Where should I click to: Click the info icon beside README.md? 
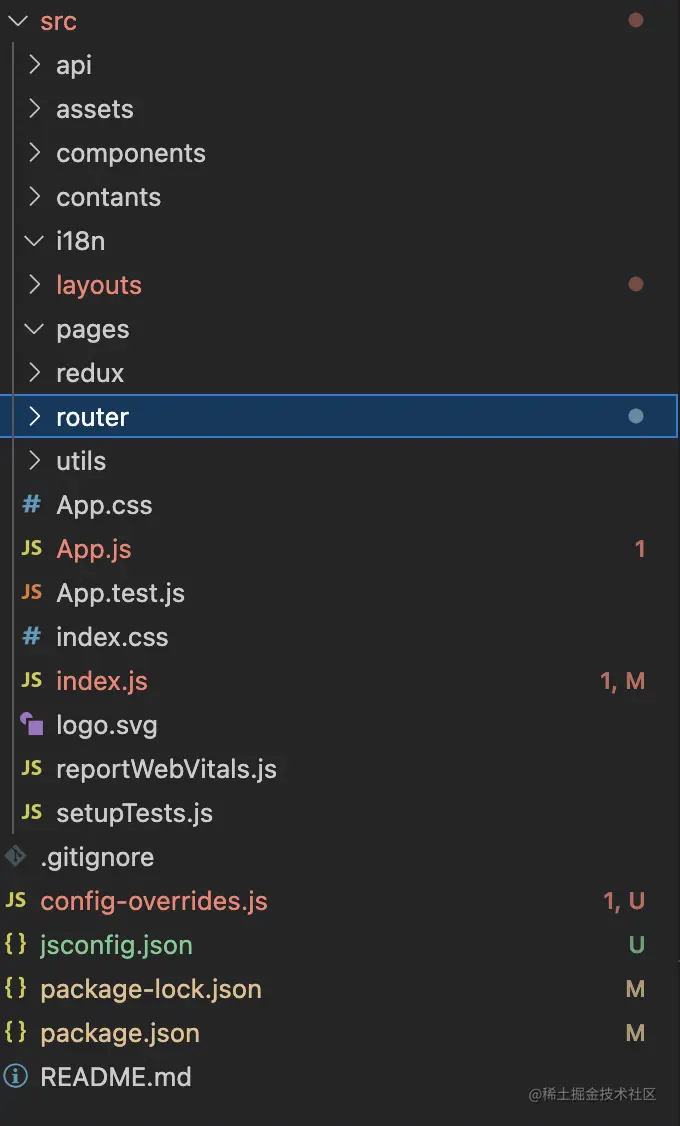(x=16, y=1077)
